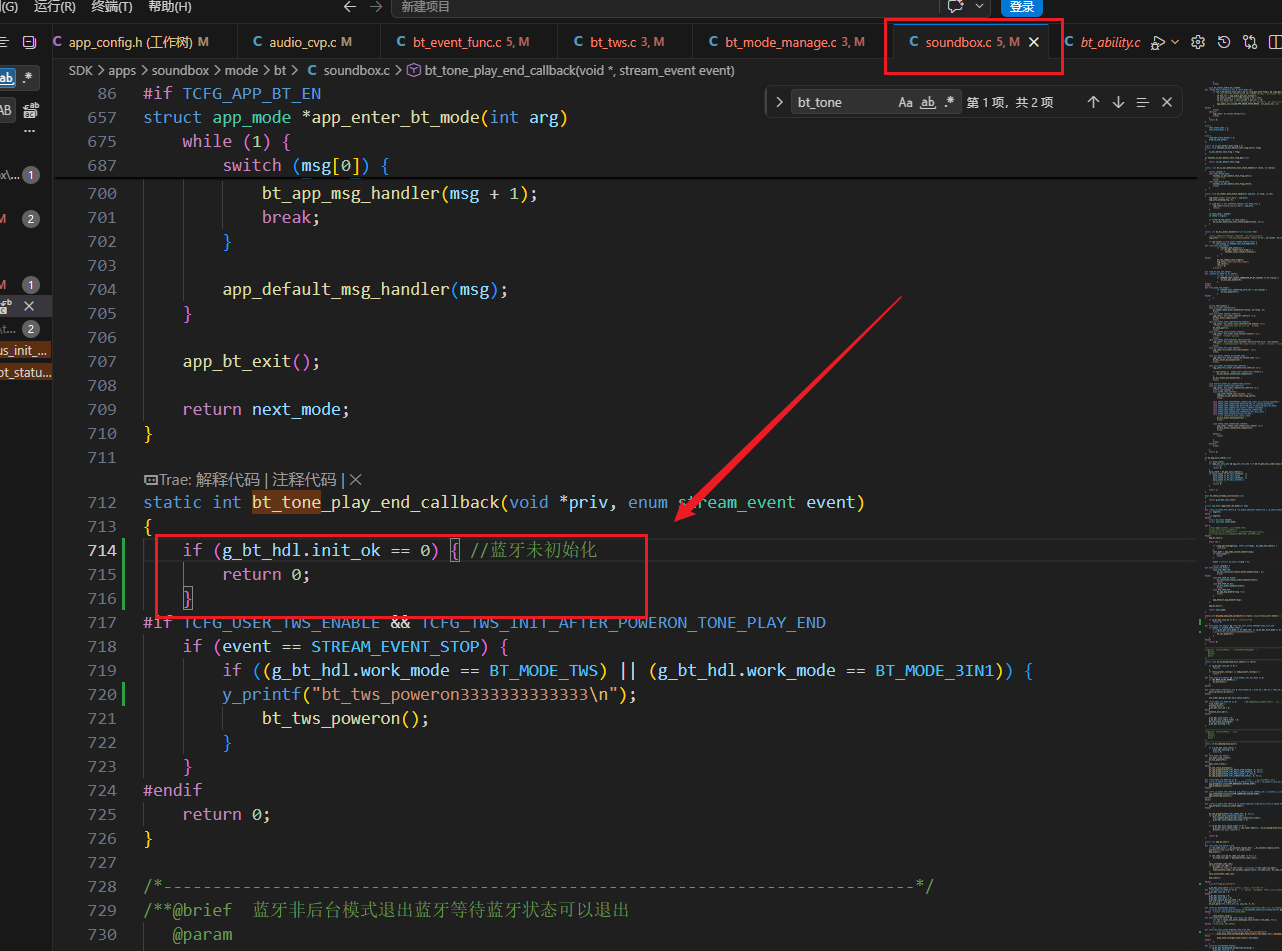Click the compare changes icon
Screen dimensions: 1282x951
pyautogui.click(x=1250, y=42)
